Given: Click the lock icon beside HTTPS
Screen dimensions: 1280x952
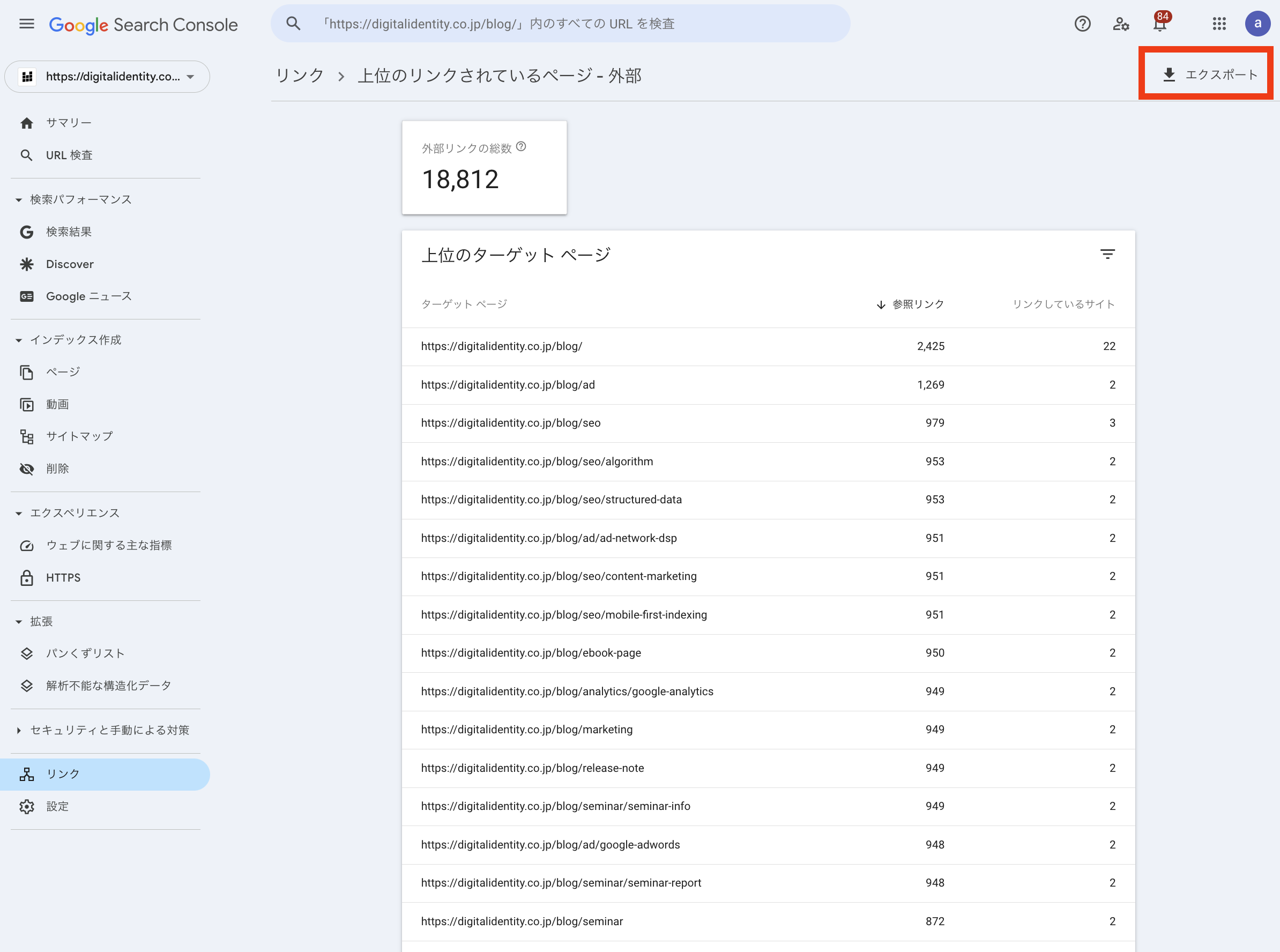Looking at the screenshot, I should point(26,577).
